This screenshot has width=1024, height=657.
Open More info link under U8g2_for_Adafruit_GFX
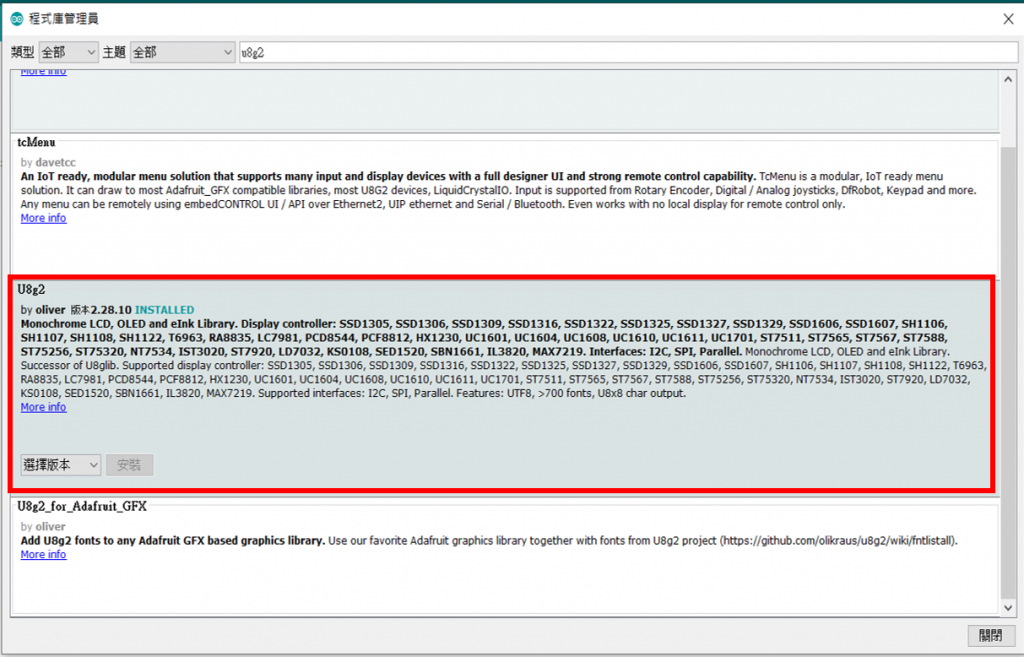pyautogui.click(x=43, y=554)
